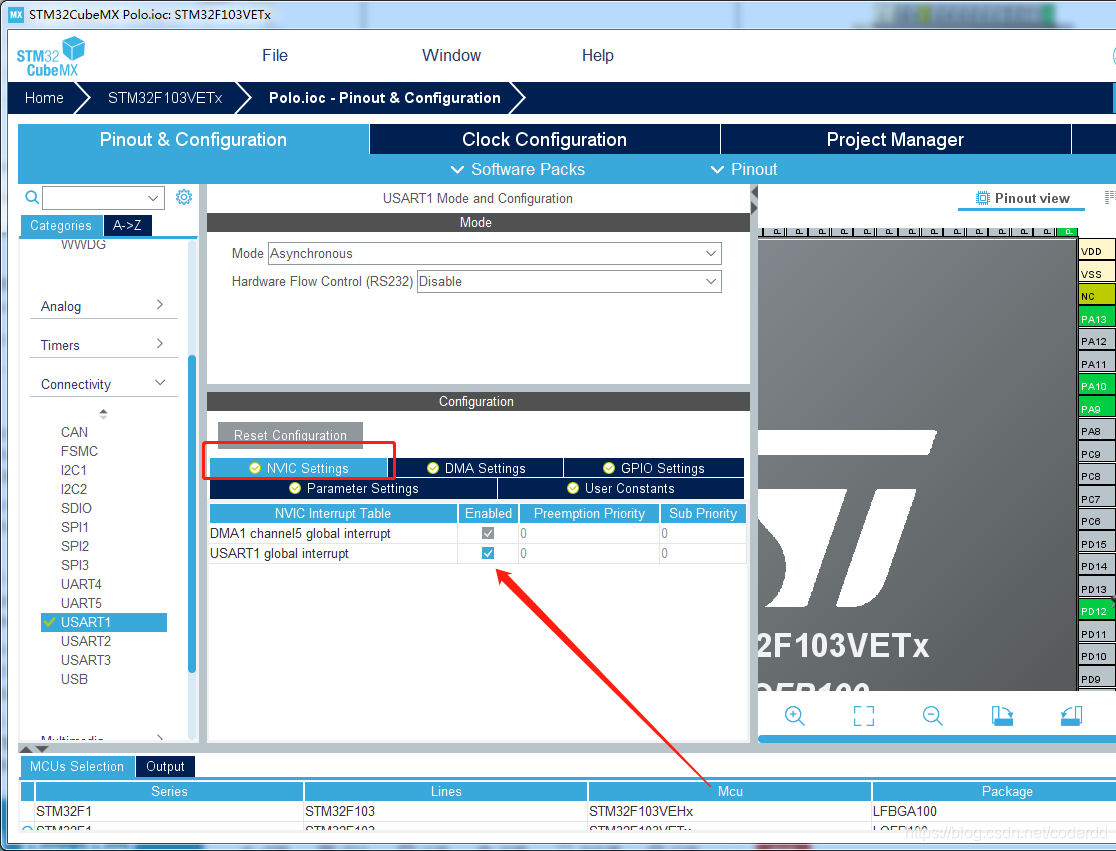Click the PA8 pin on chip
The width and height of the screenshot is (1116, 851).
tap(1096, 430)
